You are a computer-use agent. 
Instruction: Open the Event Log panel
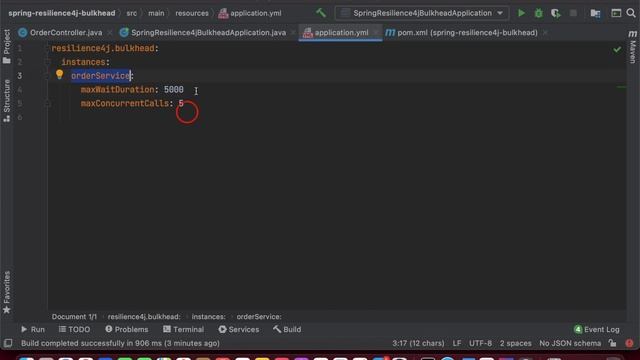tap(596, 329)
